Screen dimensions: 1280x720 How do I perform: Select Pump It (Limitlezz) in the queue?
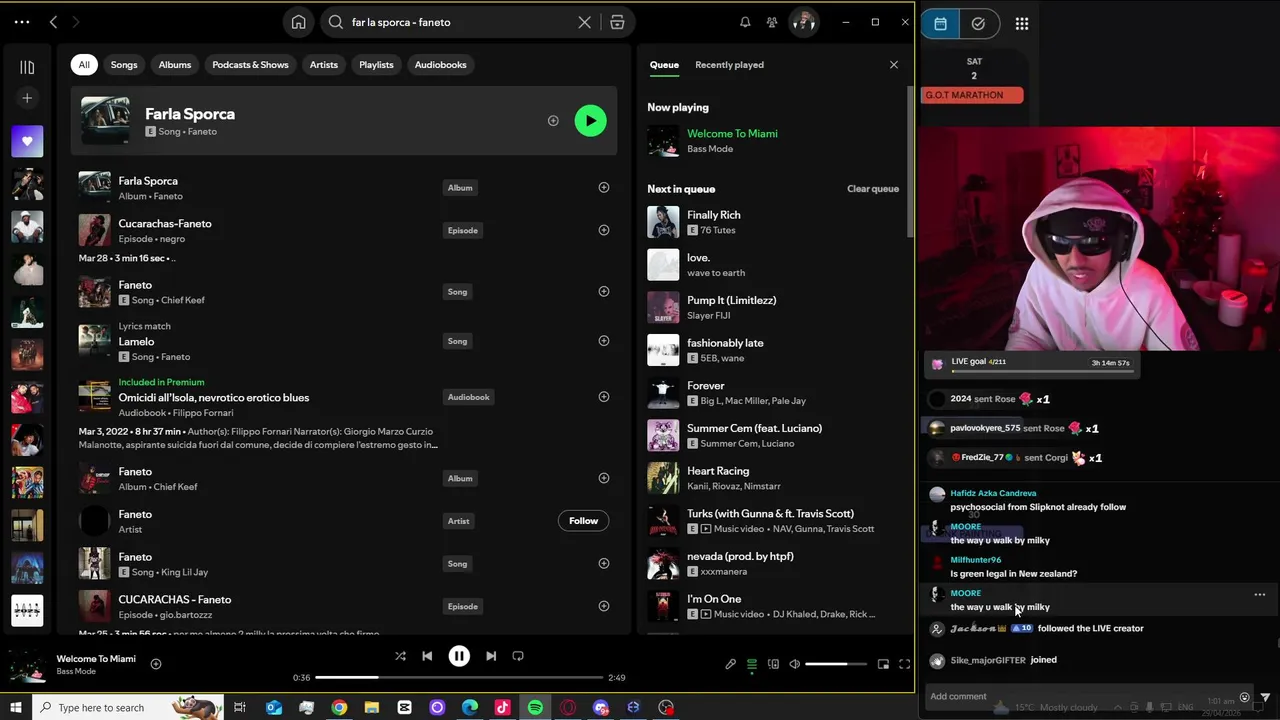[773, 307]
